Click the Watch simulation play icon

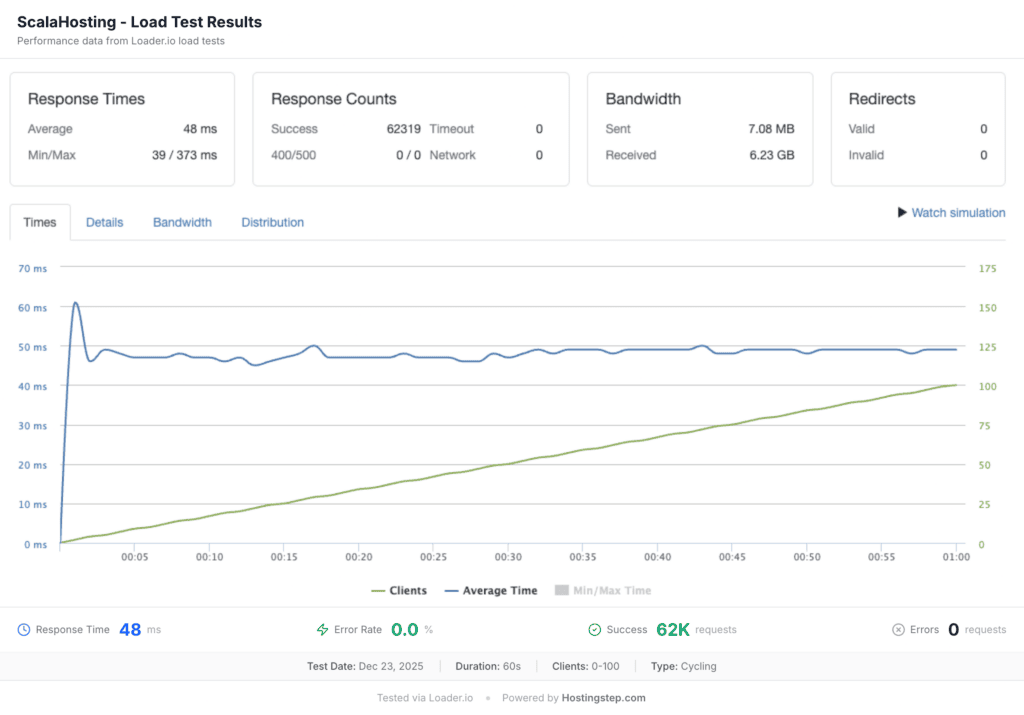click(x=902, y=213)
